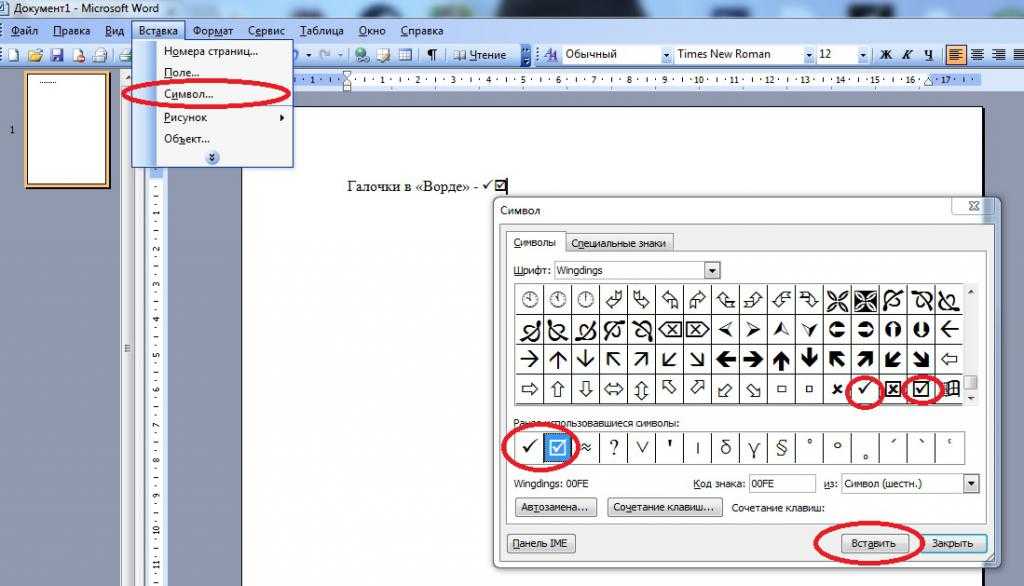Select the check mark symbol in the Wingdings grid
The width and height of the screenshot is (1024, 586).
pos(865,389)
